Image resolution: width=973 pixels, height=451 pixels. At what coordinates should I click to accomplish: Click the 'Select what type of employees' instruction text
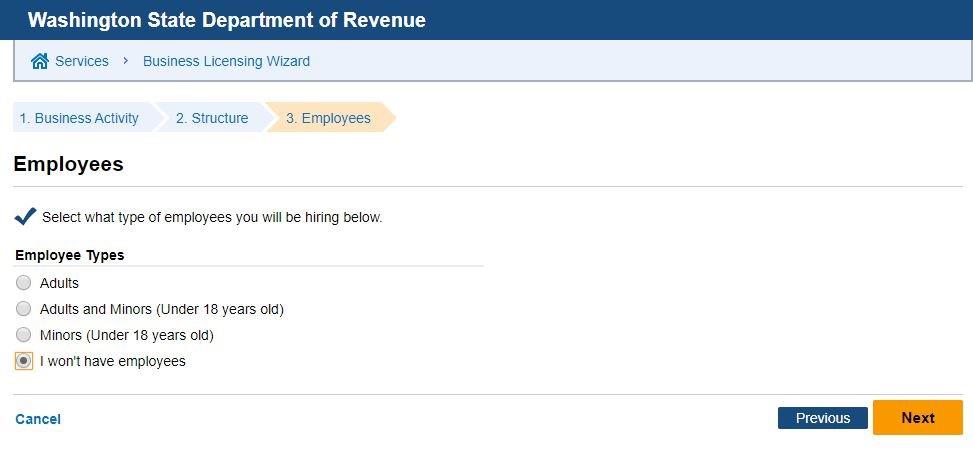click(212, 218)
